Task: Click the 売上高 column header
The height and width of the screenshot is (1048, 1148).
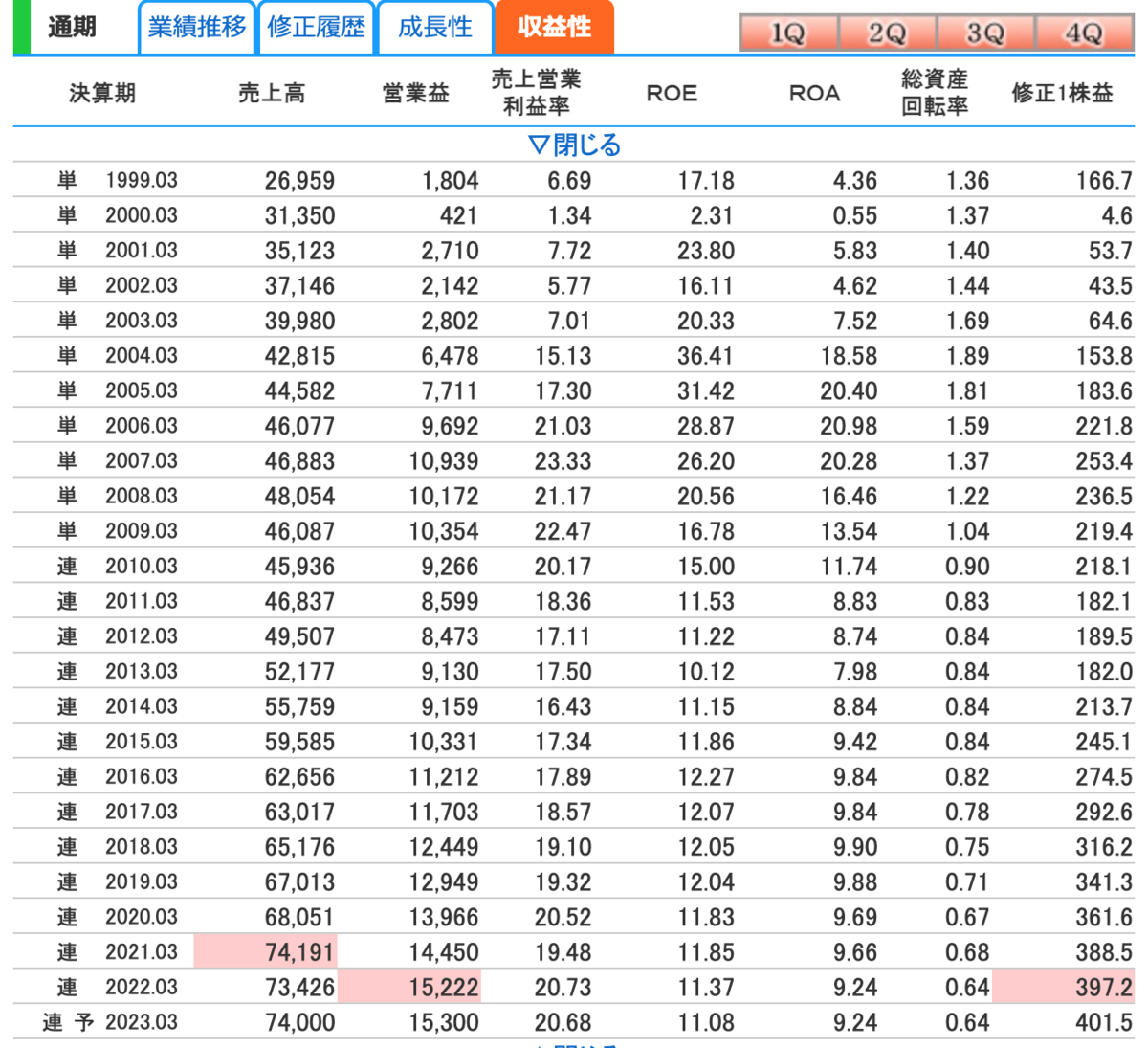Action: pos(272,93)
